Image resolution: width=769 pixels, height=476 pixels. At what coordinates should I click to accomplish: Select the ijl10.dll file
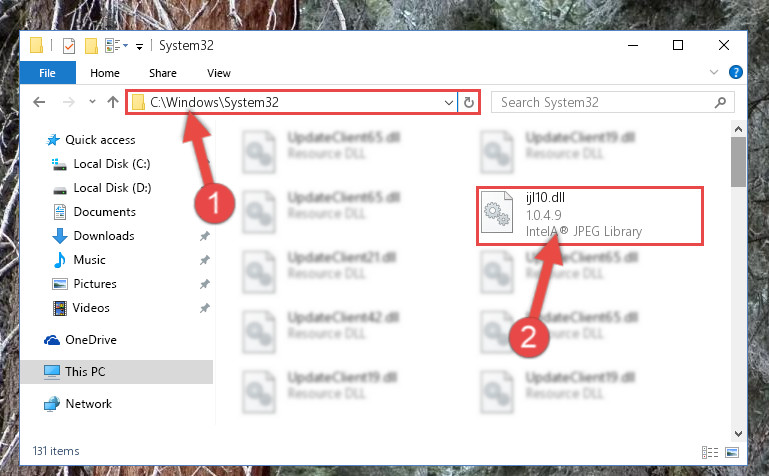tap(590, 216)
